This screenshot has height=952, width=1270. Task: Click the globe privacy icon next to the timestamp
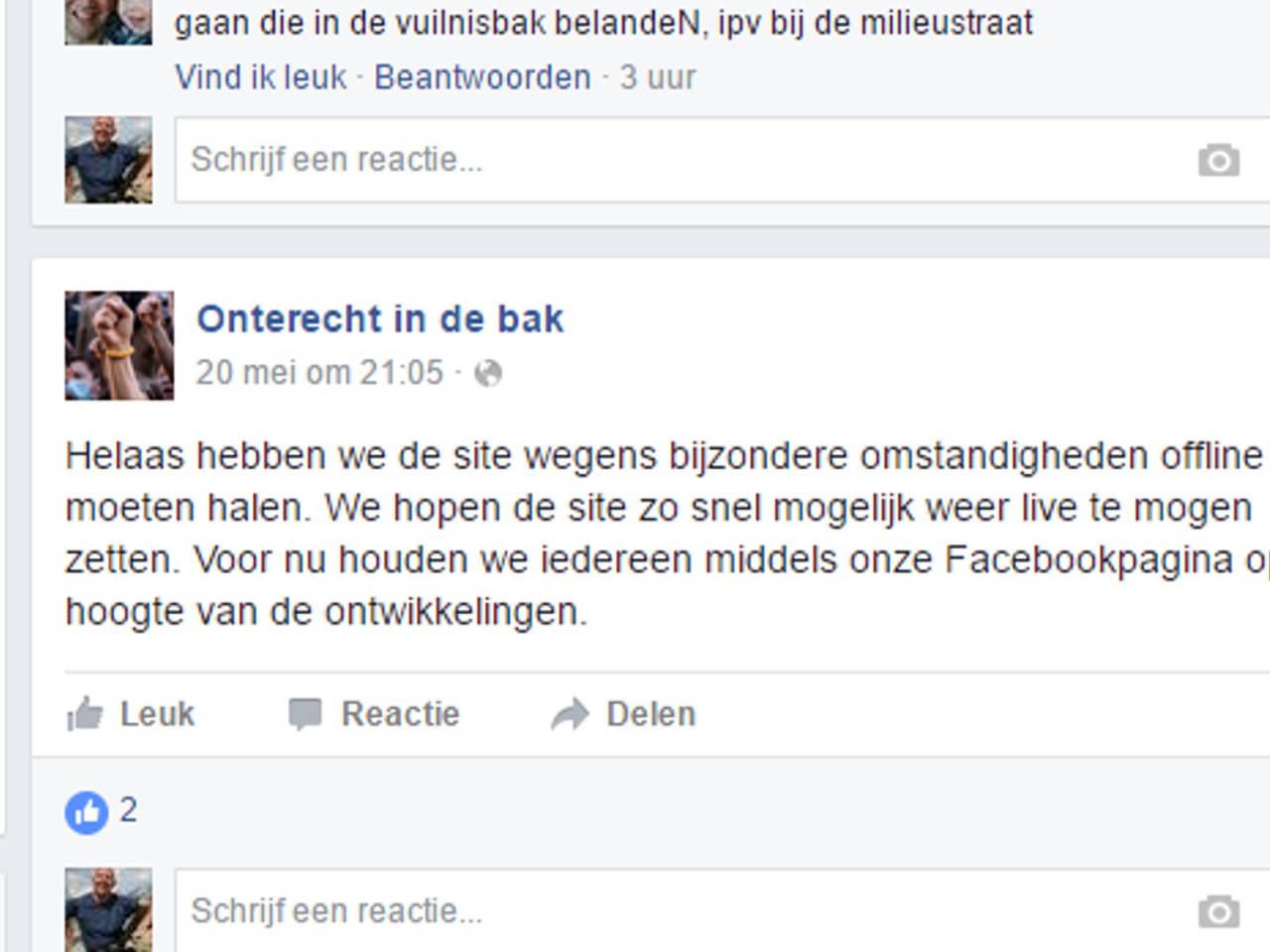(488, 374)
